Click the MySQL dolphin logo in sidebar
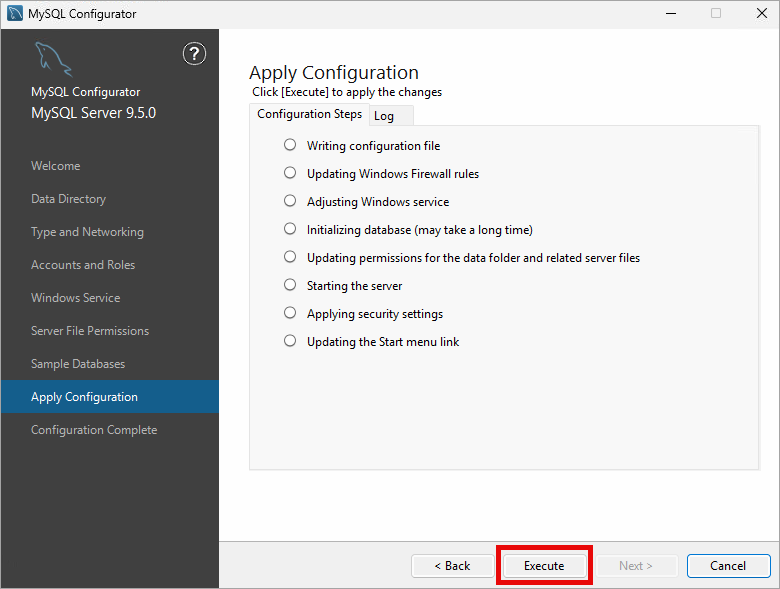The image size is (780, 589). click(x=52, y=60)
